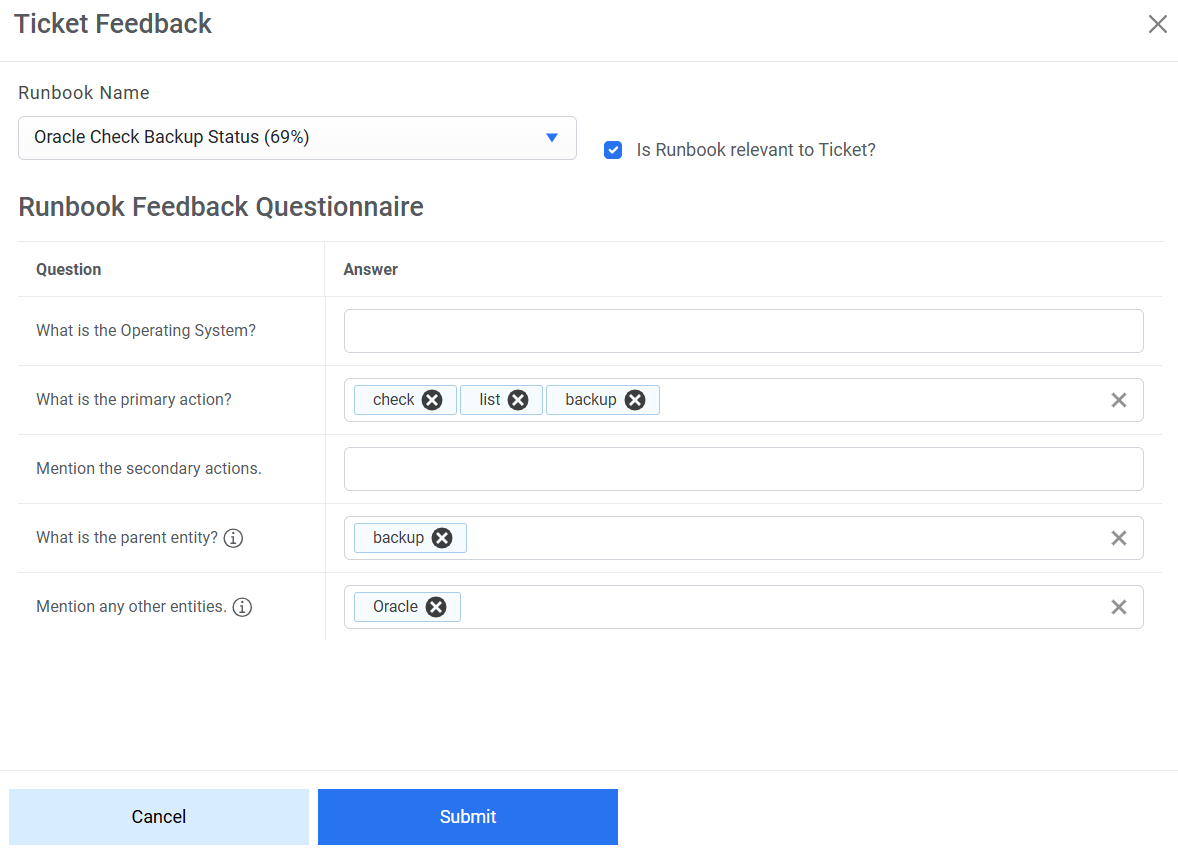Remove 'backup' tag from parent entity

click(x=442, y=538)
